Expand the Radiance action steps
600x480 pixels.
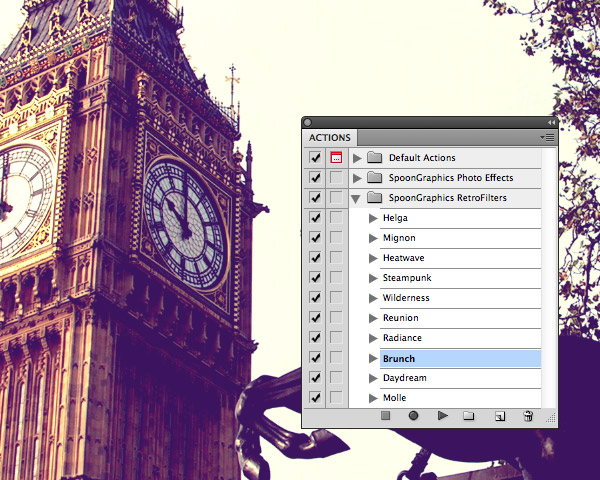(373, 338)
